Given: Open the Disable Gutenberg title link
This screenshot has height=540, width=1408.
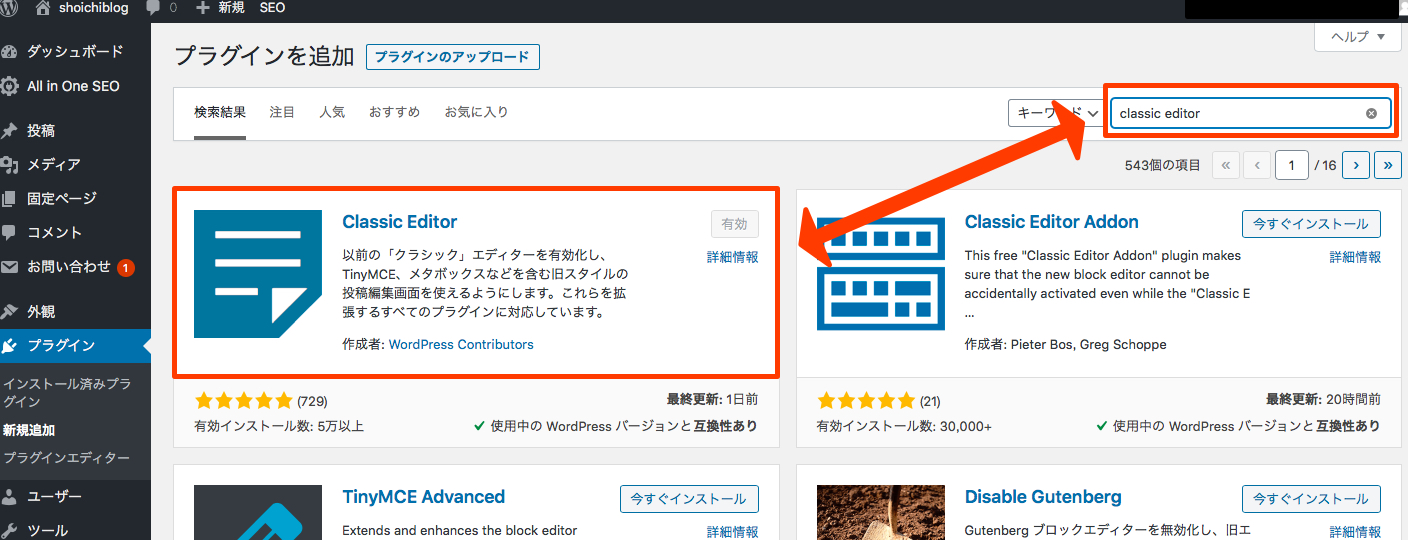Looking at the screenshot, I should 1043,497.
